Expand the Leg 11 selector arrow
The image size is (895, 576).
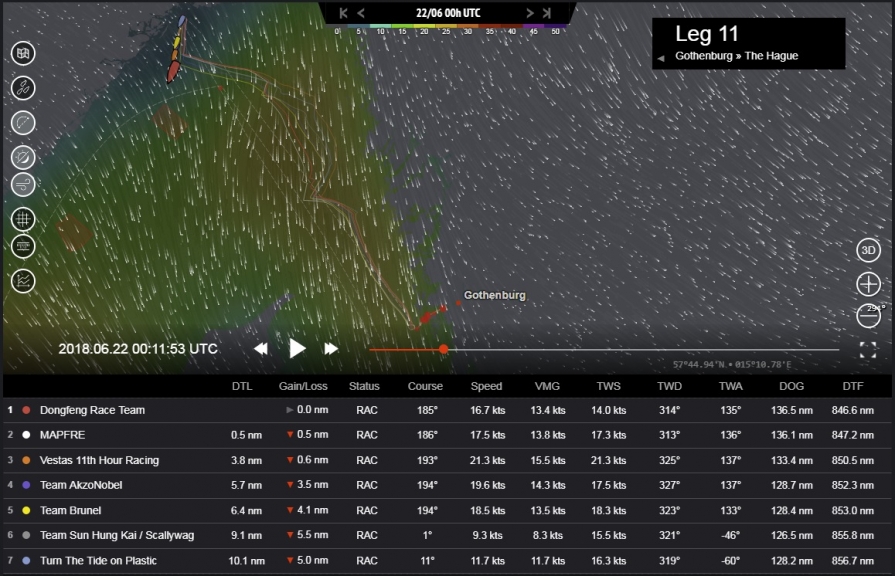click(x=660, y=58)
